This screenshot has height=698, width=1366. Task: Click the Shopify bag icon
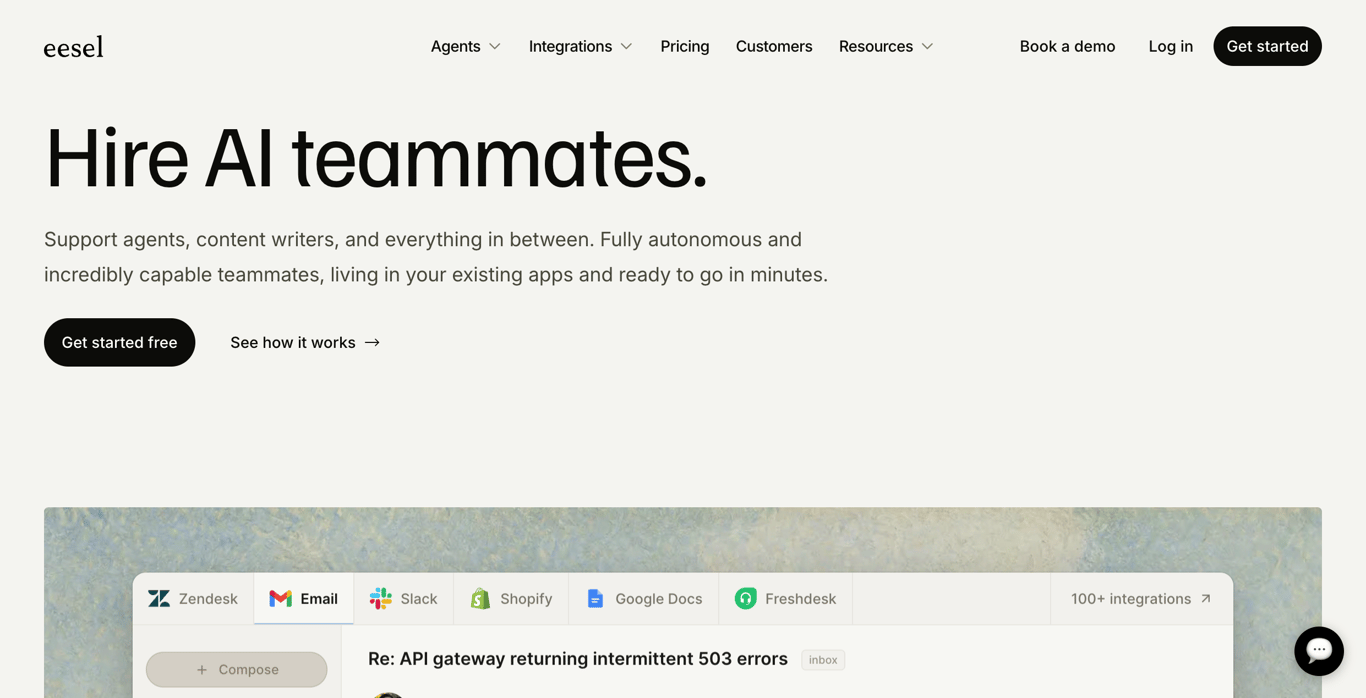[x=480, y=599]
